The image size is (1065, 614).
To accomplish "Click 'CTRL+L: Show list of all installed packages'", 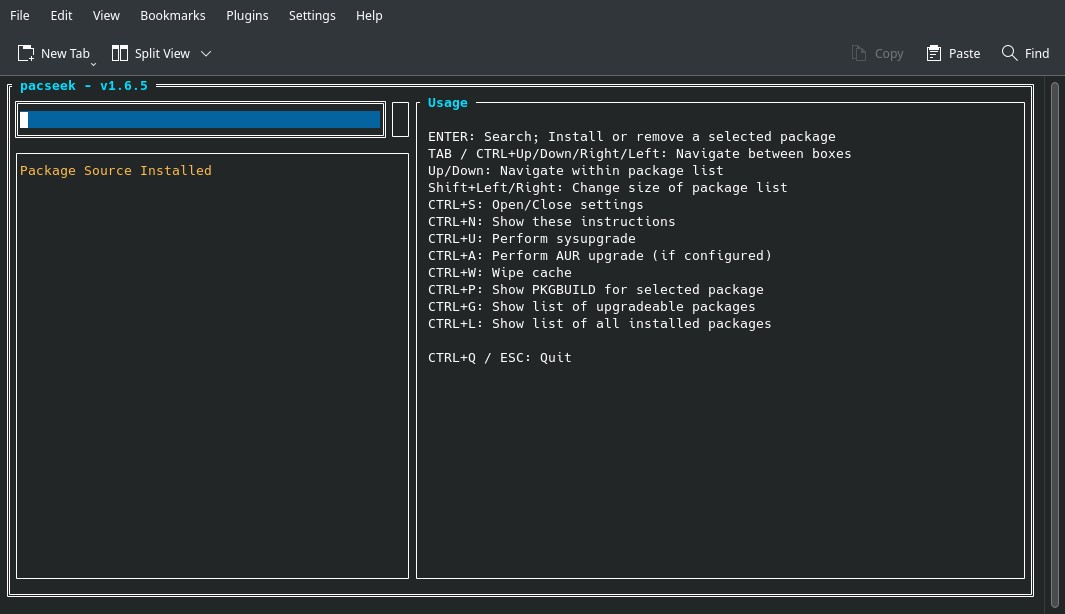I will (x=600, y=323).
